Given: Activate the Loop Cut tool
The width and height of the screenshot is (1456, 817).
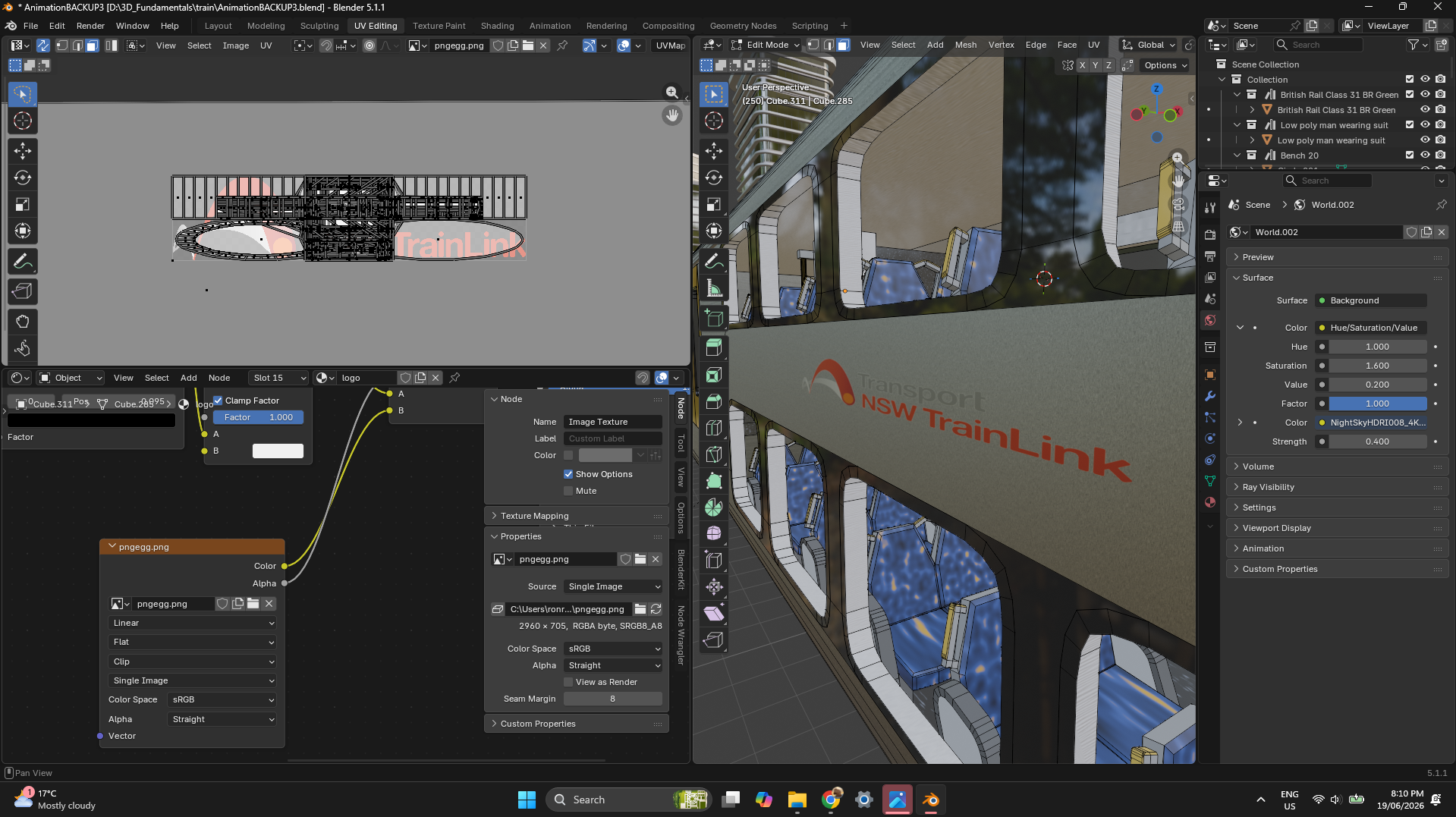Looking at the screenshot, I should tap(714, 428).
